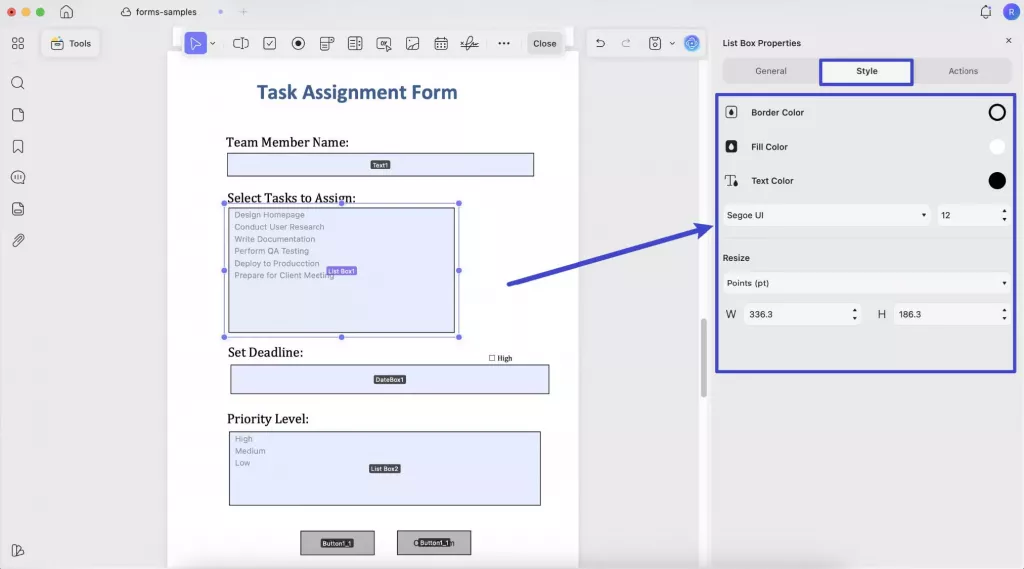
Task: Open the search sidebar icon
Action: pyautogui.click(x=18, y=82)
